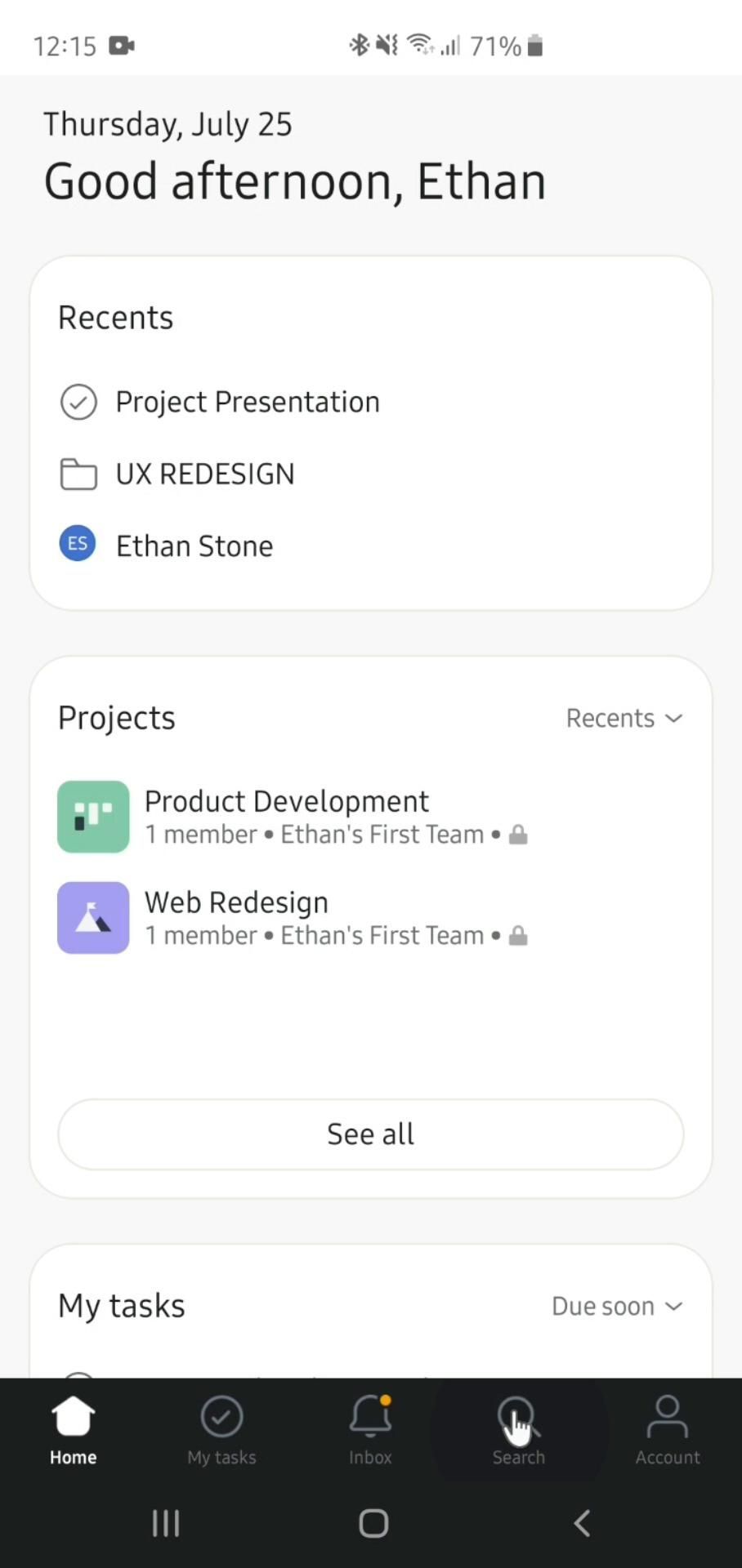
Task: Tap the Android back arrow
Action: tap(581, 1523)
